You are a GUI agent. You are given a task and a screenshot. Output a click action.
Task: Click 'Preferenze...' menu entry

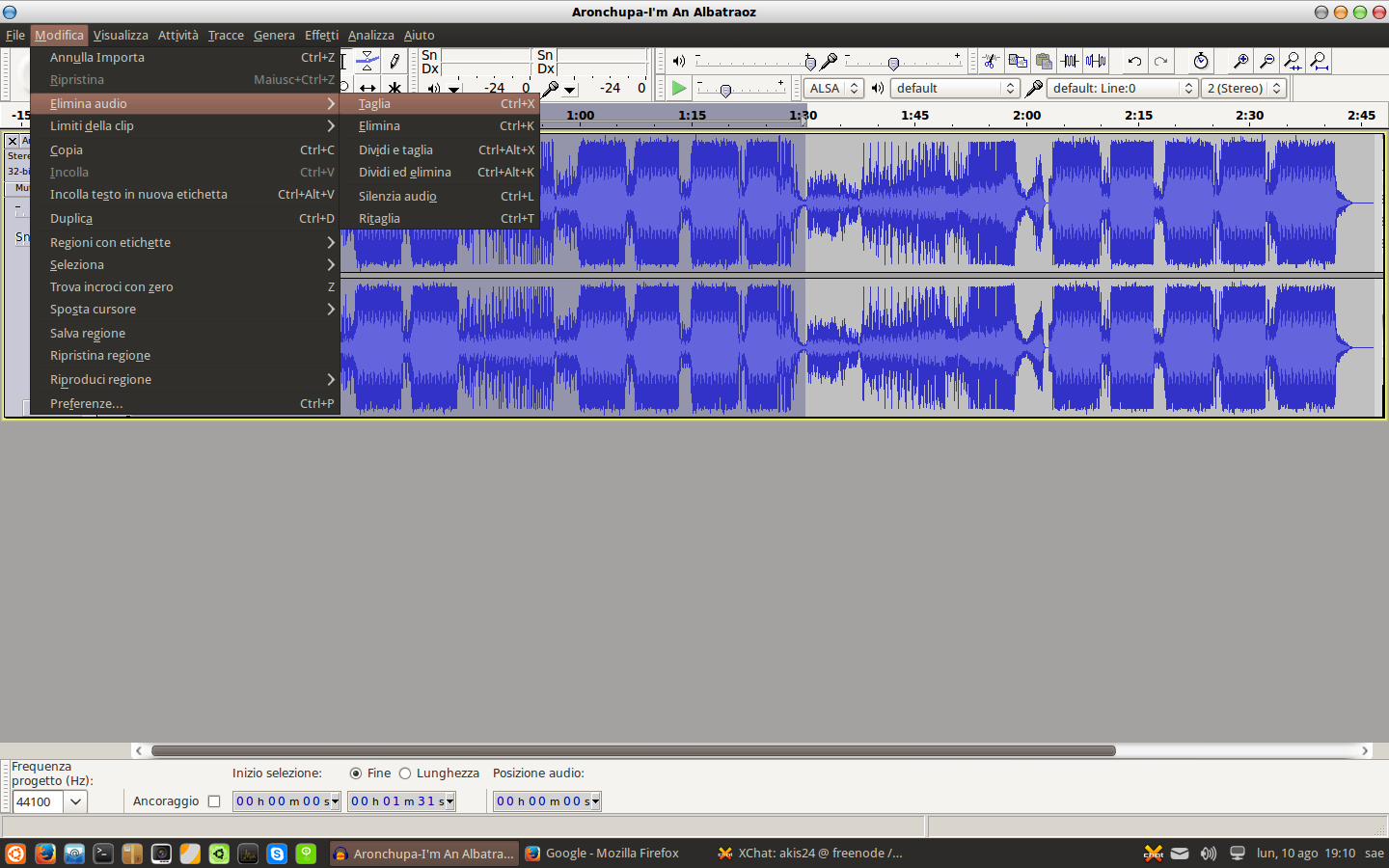[x=185, y=404]
